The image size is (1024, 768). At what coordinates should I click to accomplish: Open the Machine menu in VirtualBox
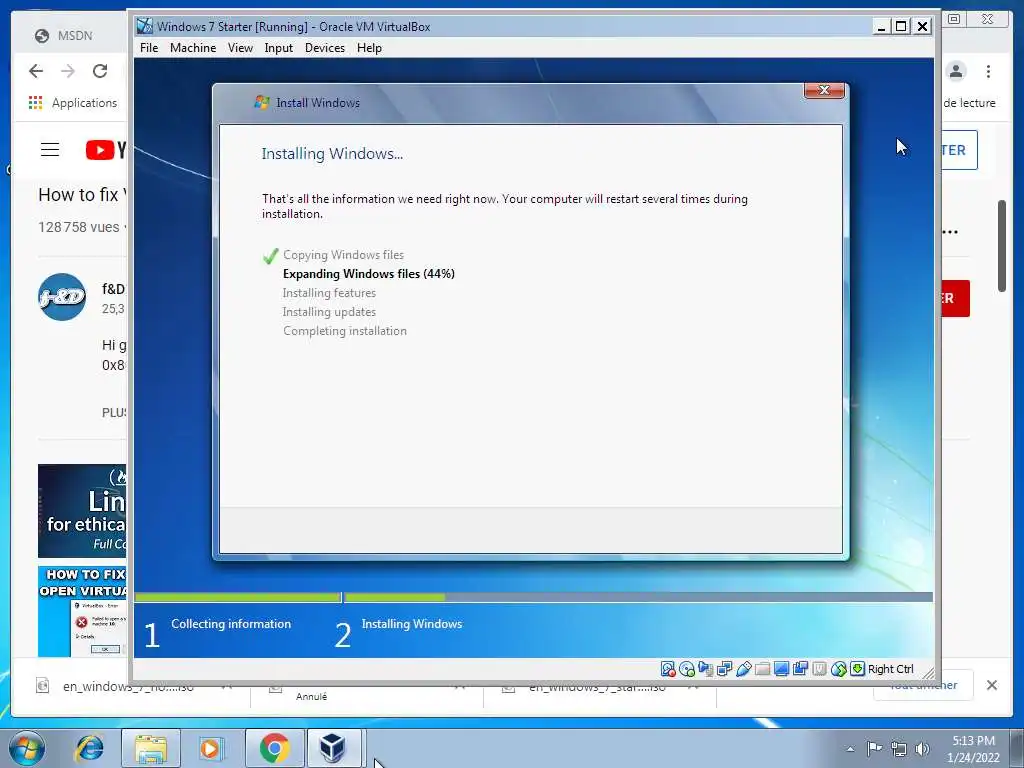tap(193, 48)
